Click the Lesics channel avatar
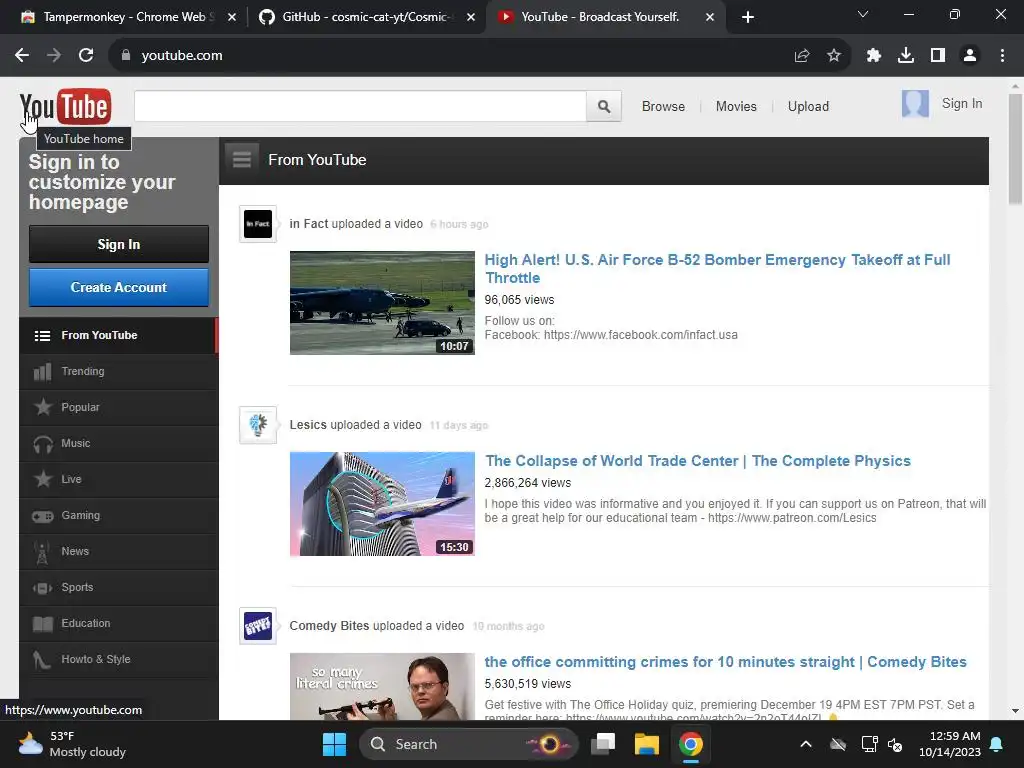 (x=258, y=425)
